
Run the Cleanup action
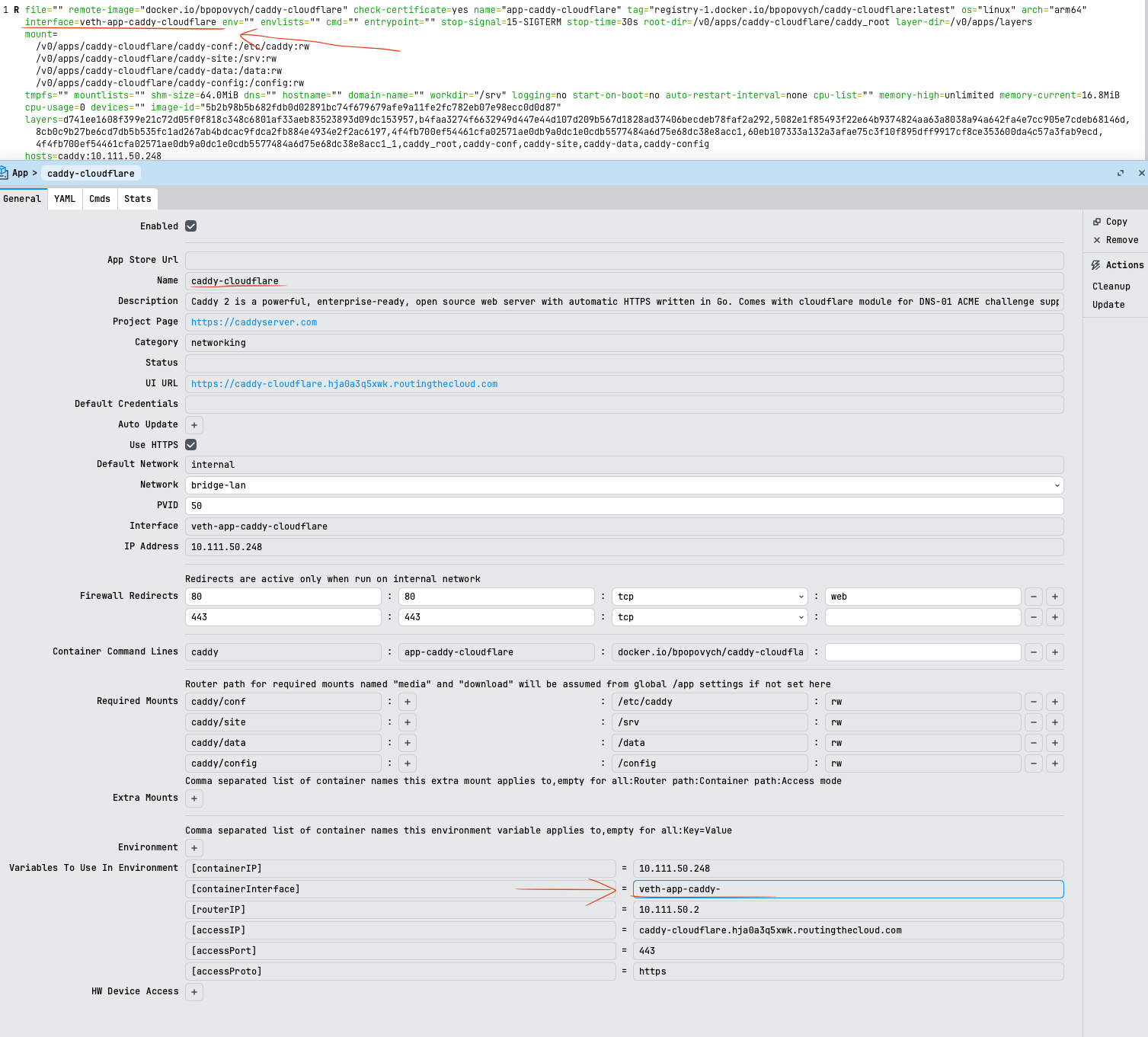(1111, 286)
